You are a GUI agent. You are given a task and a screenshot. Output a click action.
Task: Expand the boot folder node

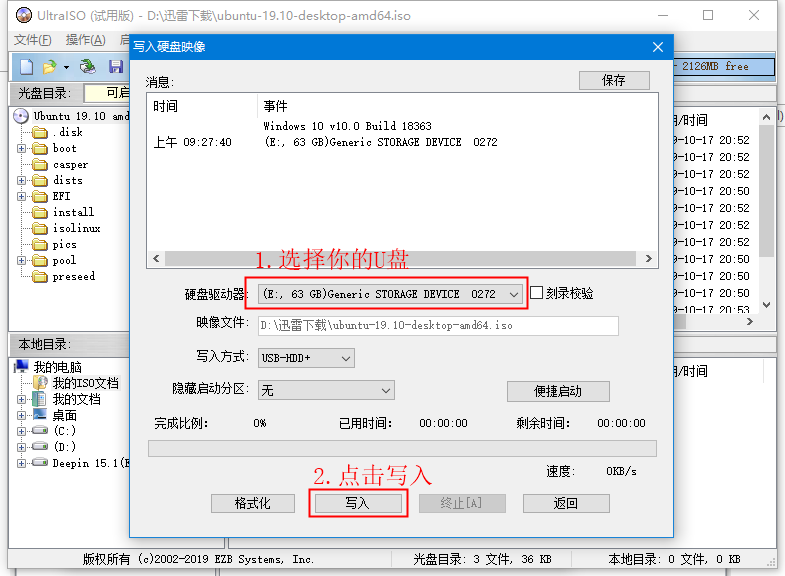(x=21, y=149)
